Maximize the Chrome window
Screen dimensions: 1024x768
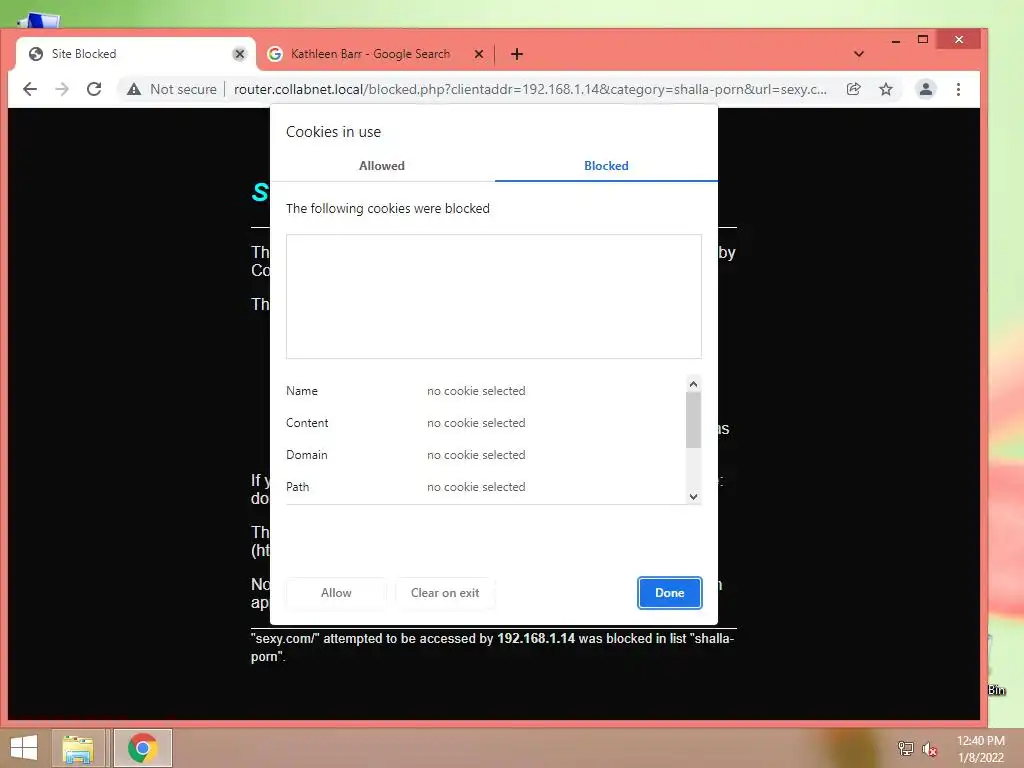click(x=923, y=40)
